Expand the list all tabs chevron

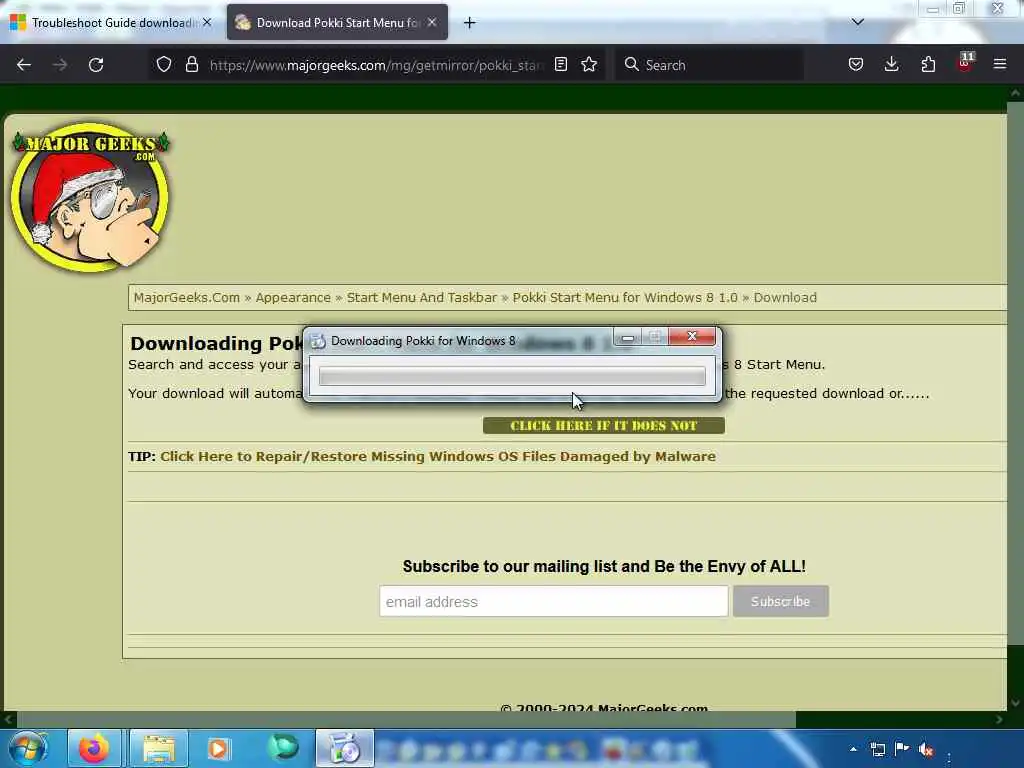coord(858,22)
